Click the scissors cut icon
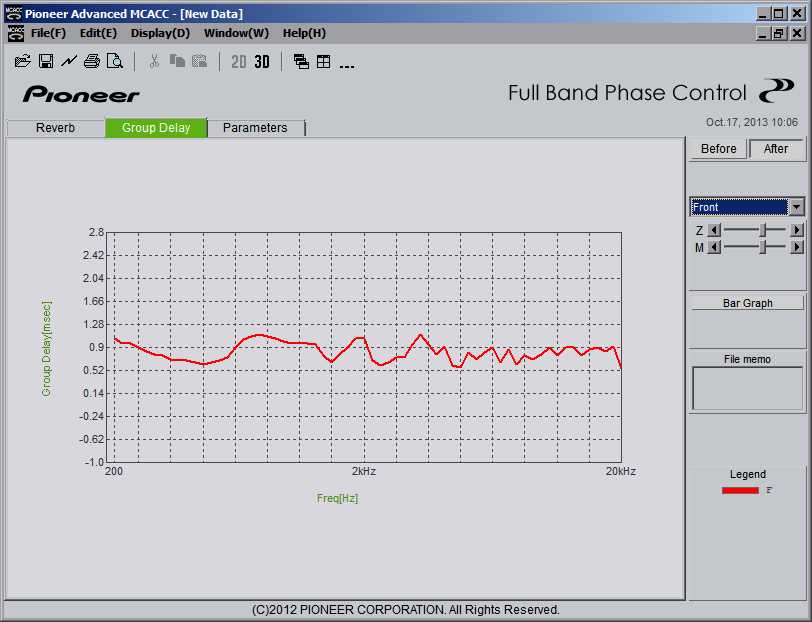Screen dimensions: 812x622 coord(154,62)
